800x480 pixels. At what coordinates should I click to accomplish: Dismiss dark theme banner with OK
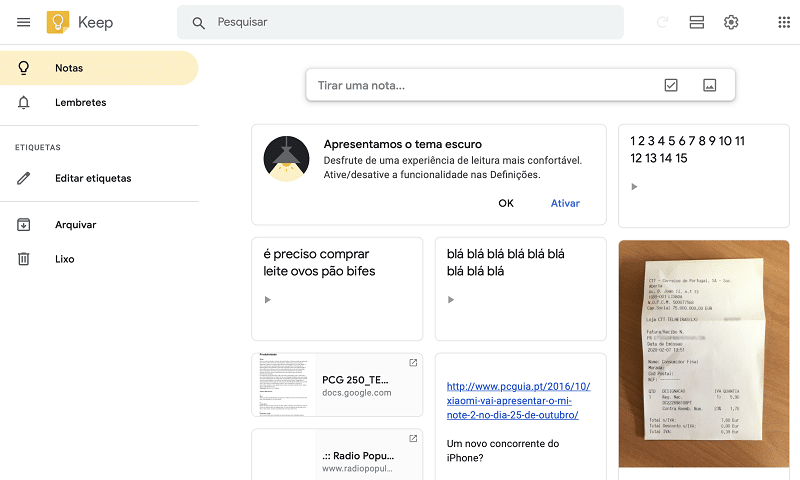click(x=506, y=203)
